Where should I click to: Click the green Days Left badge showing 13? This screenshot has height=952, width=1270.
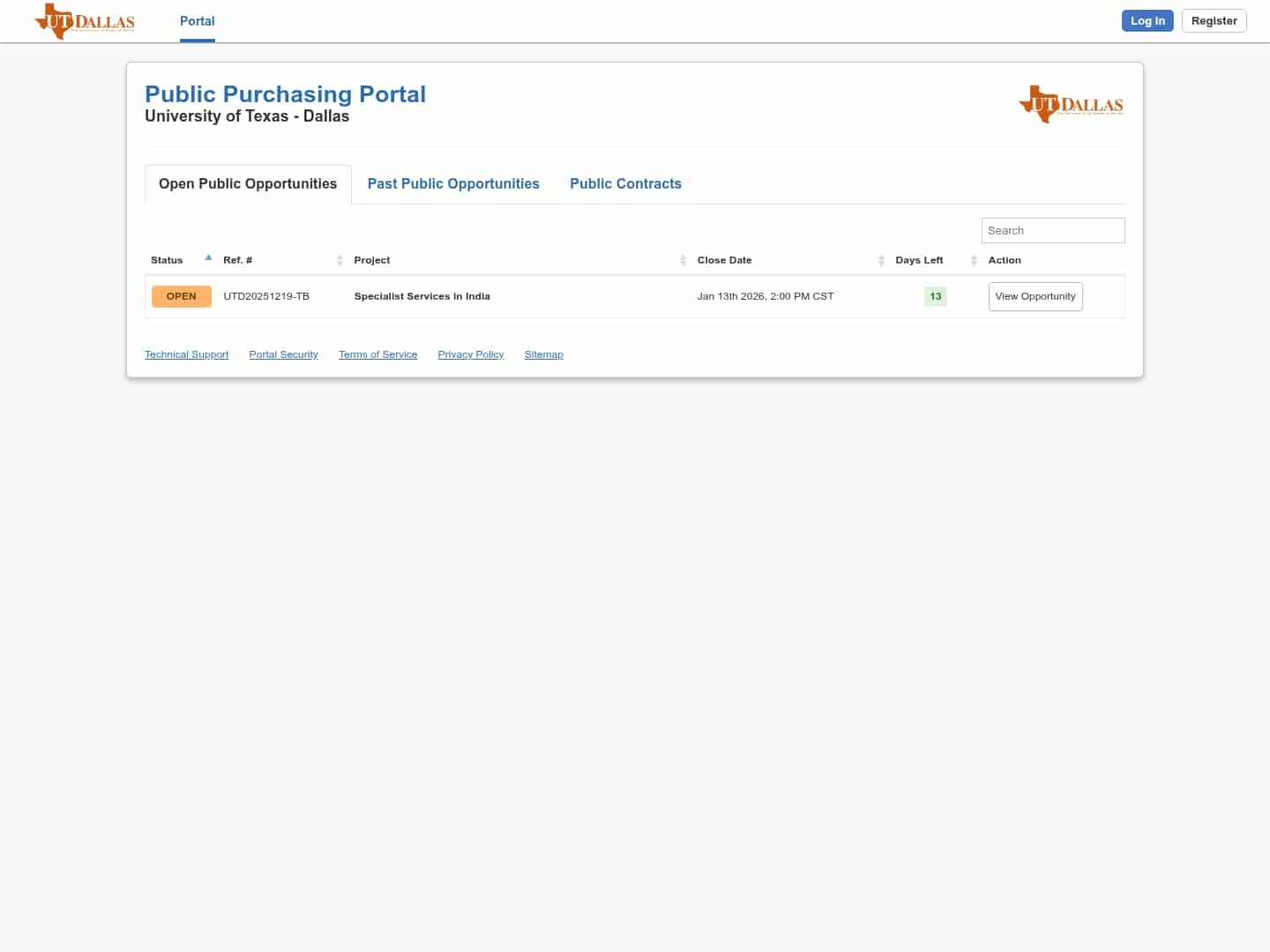coord(935,296)
